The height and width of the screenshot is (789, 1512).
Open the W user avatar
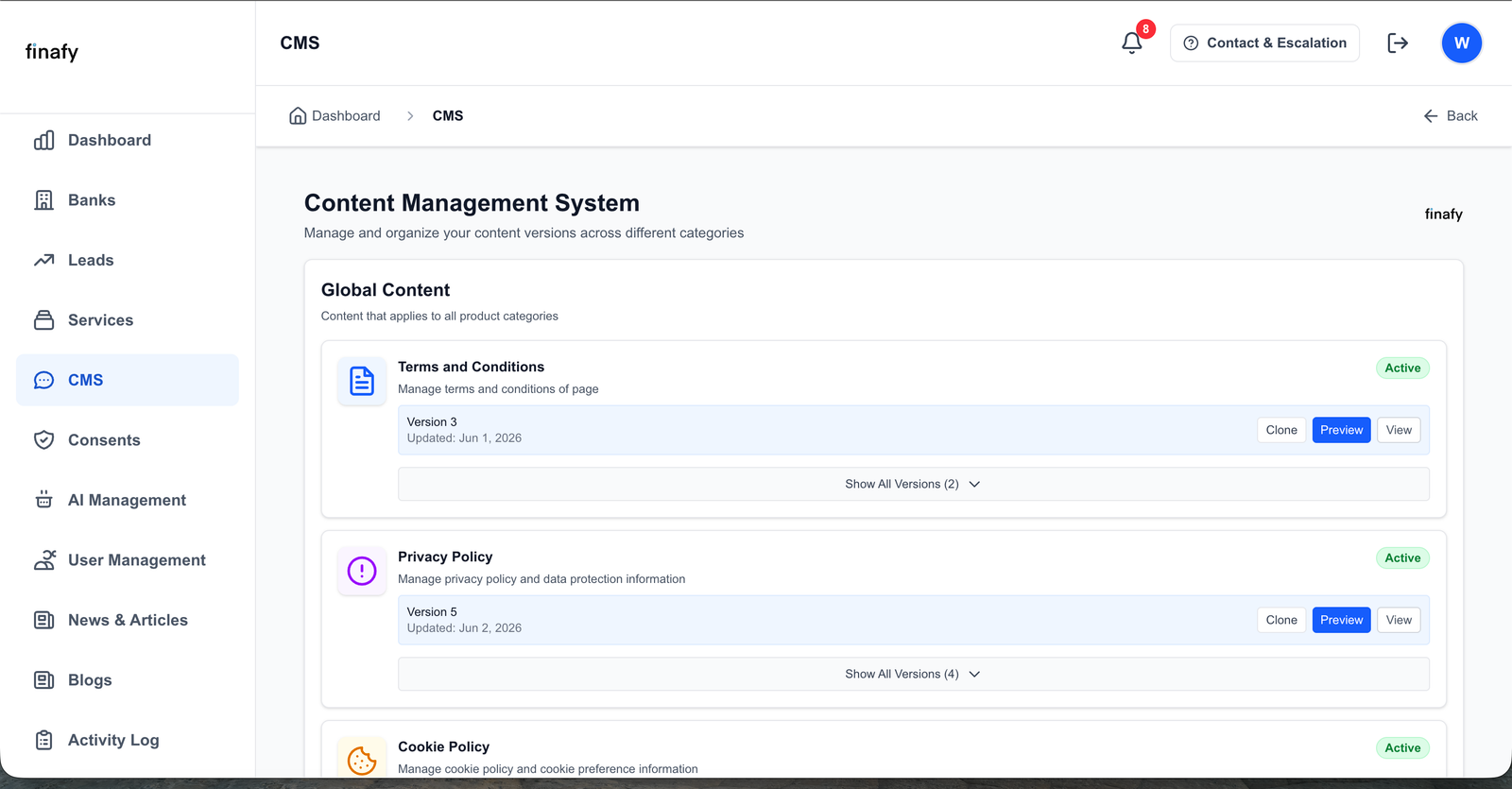pyautogui.click(x=1461, y=43)
